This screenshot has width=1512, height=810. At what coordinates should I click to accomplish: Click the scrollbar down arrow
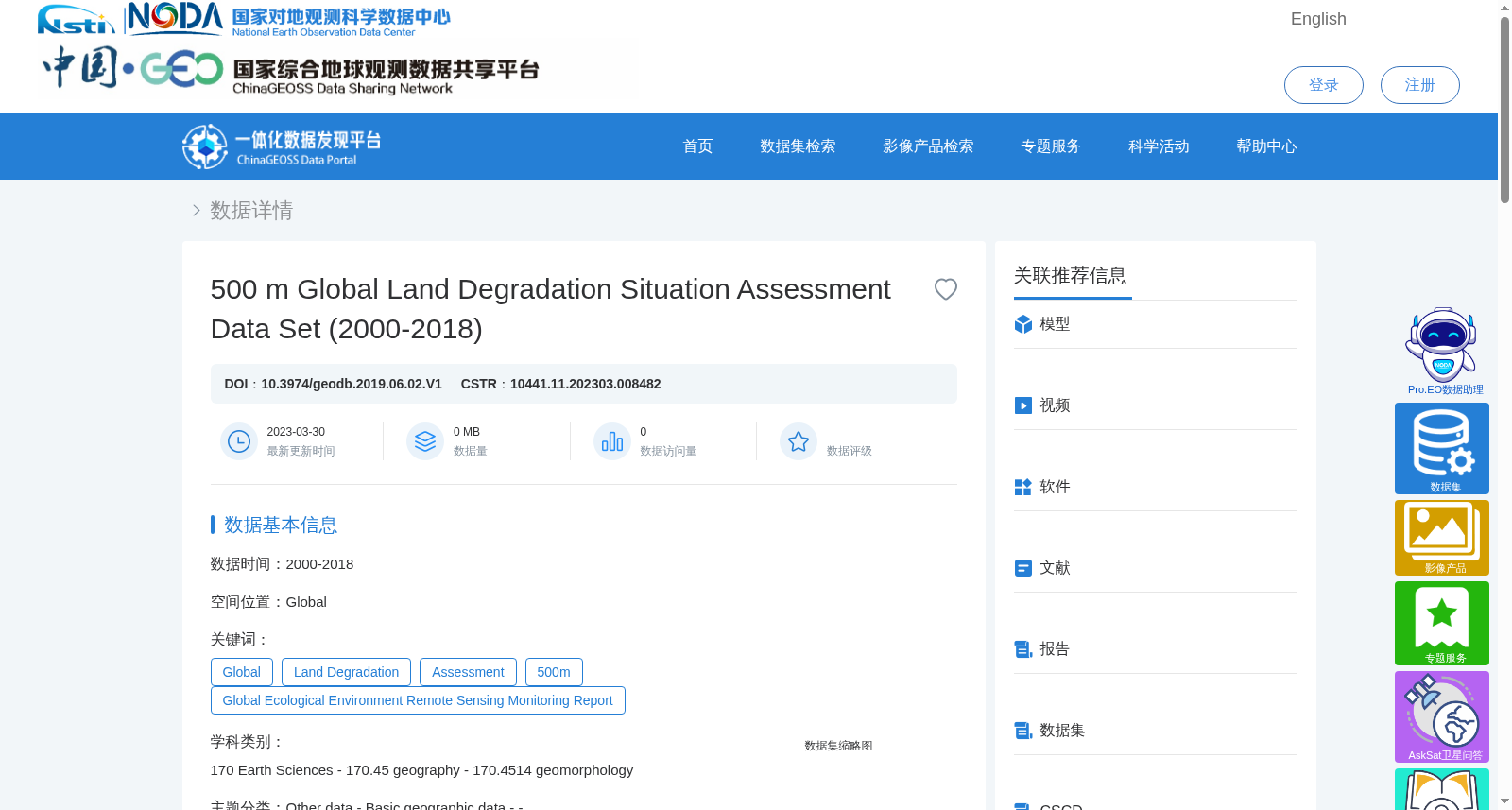coord(1504,801)
